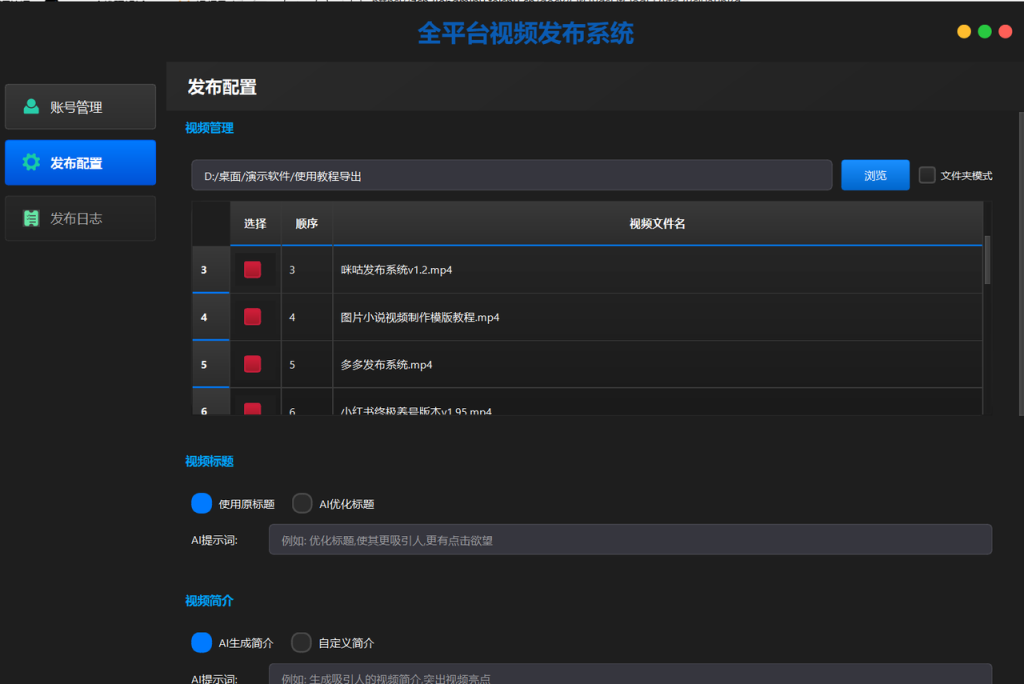Viewport: 1024px width, 684px height.
Task: Select file name 多多发布系统.mp4
Action: pyautogui.click(x=387, y=365)
